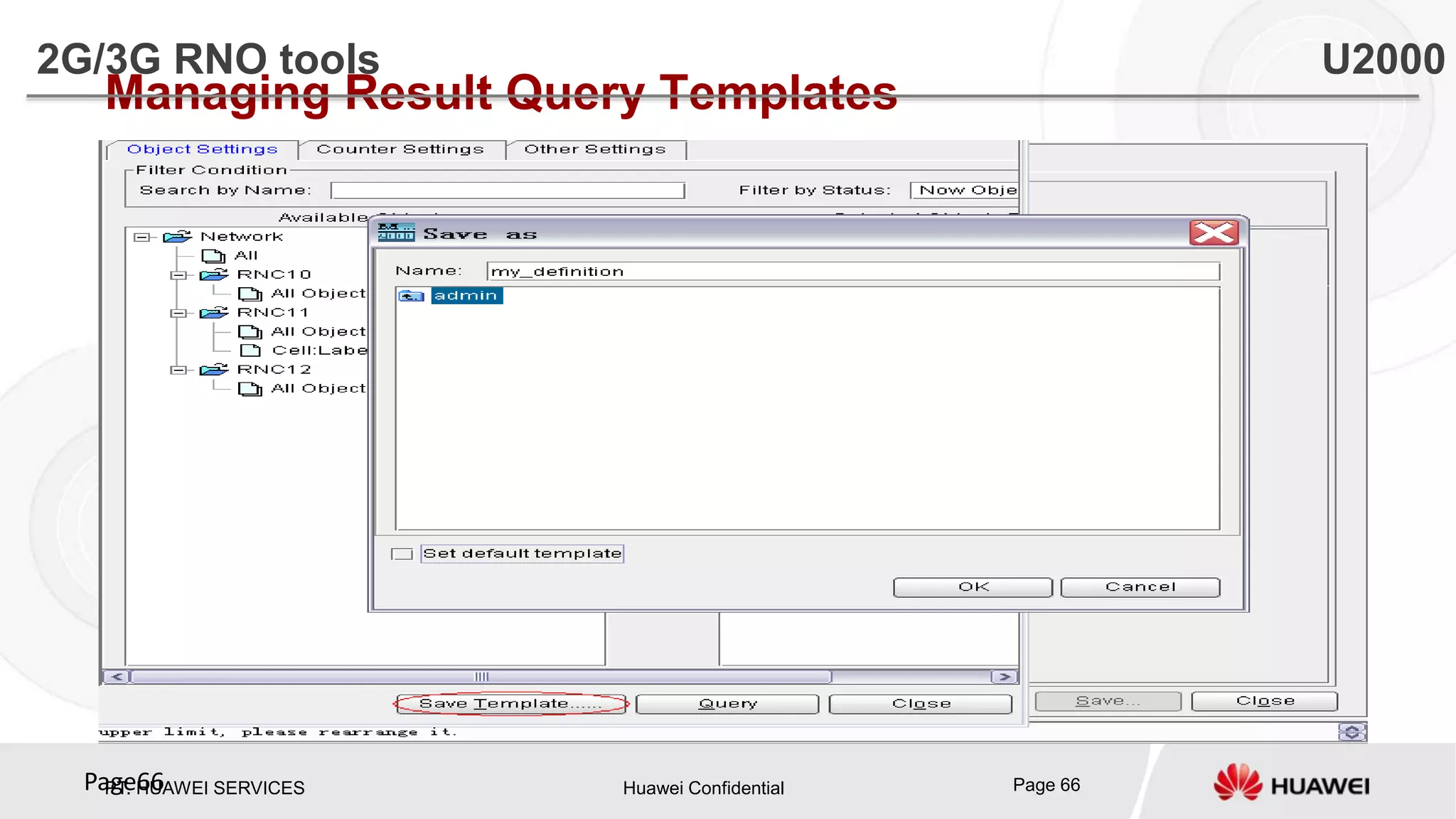
Task: Click Cancel in the Save as dialog
Action: click(1140, 587)
